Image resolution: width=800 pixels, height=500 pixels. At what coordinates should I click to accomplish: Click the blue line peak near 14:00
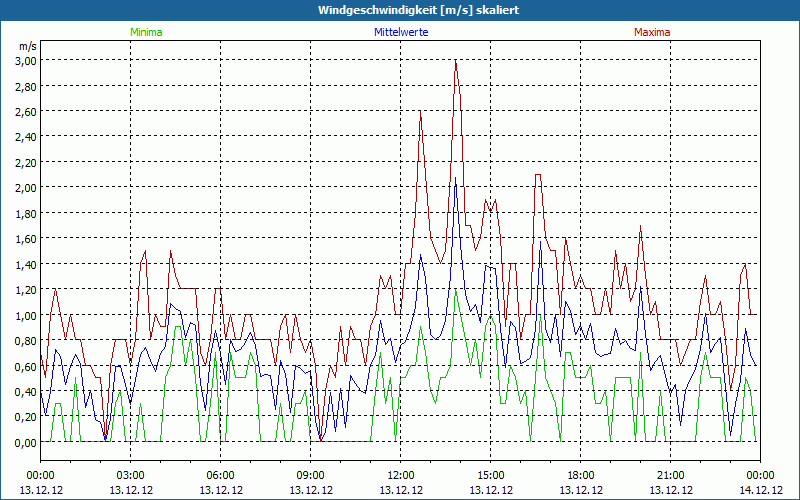tap(456, 178)
